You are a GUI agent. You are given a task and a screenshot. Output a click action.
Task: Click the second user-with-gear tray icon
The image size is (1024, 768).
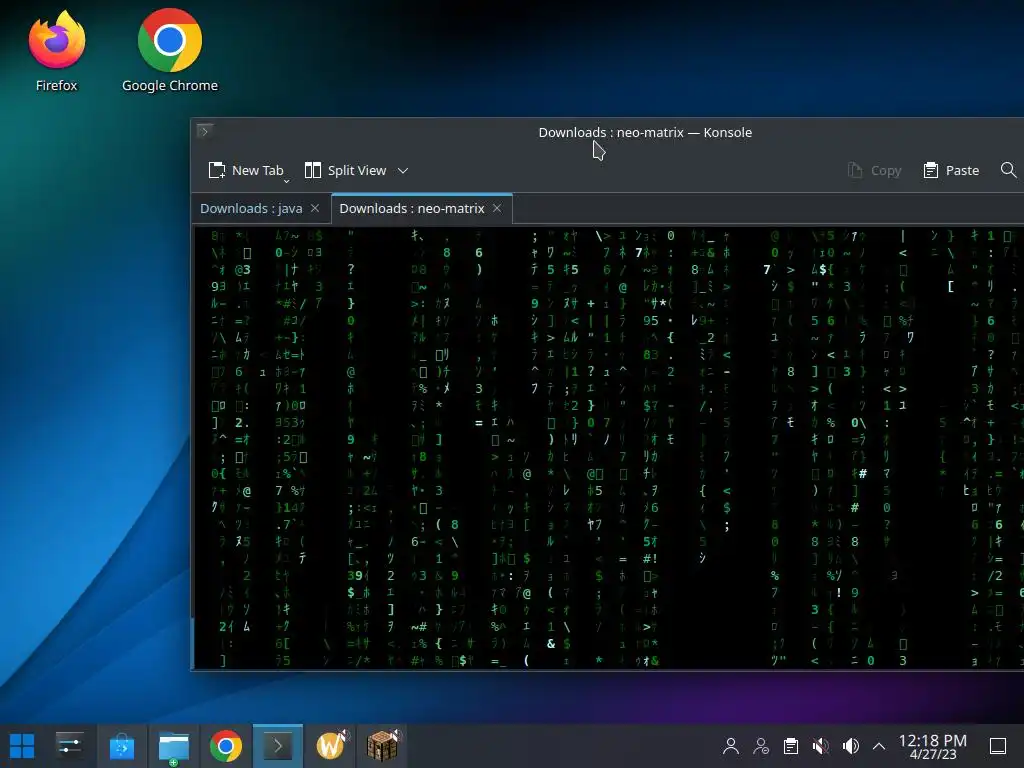761,746
